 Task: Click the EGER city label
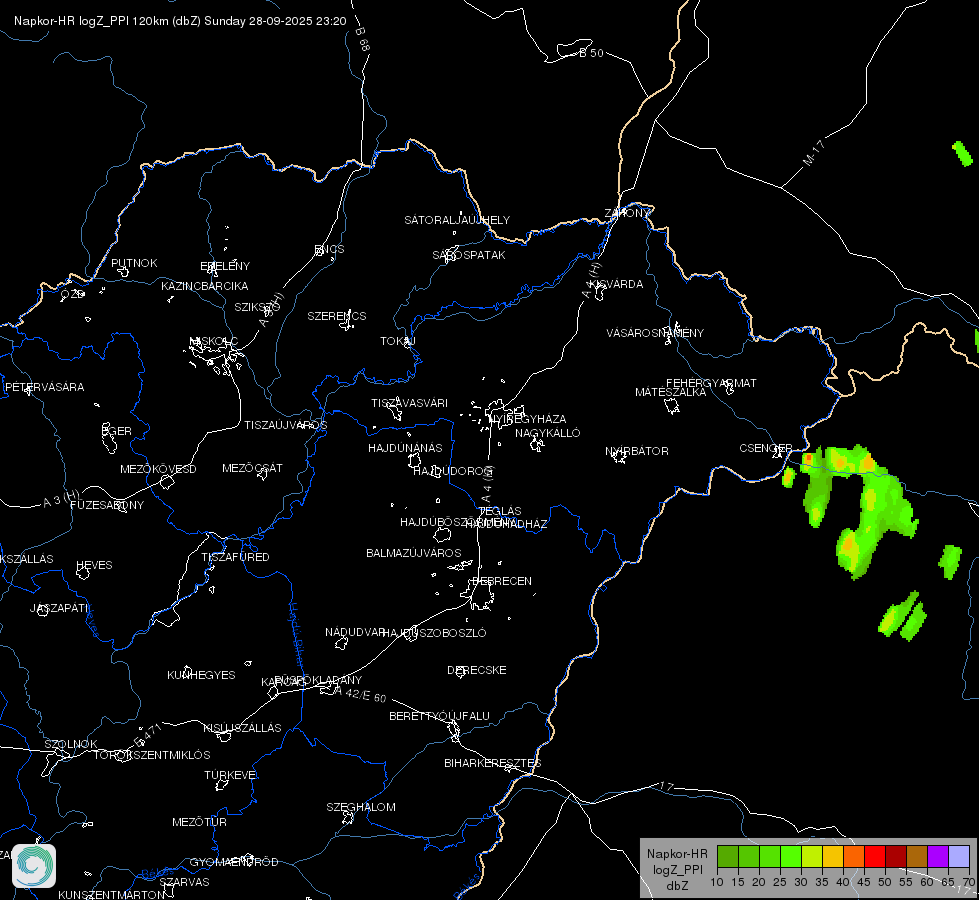[x=117, y=431]
